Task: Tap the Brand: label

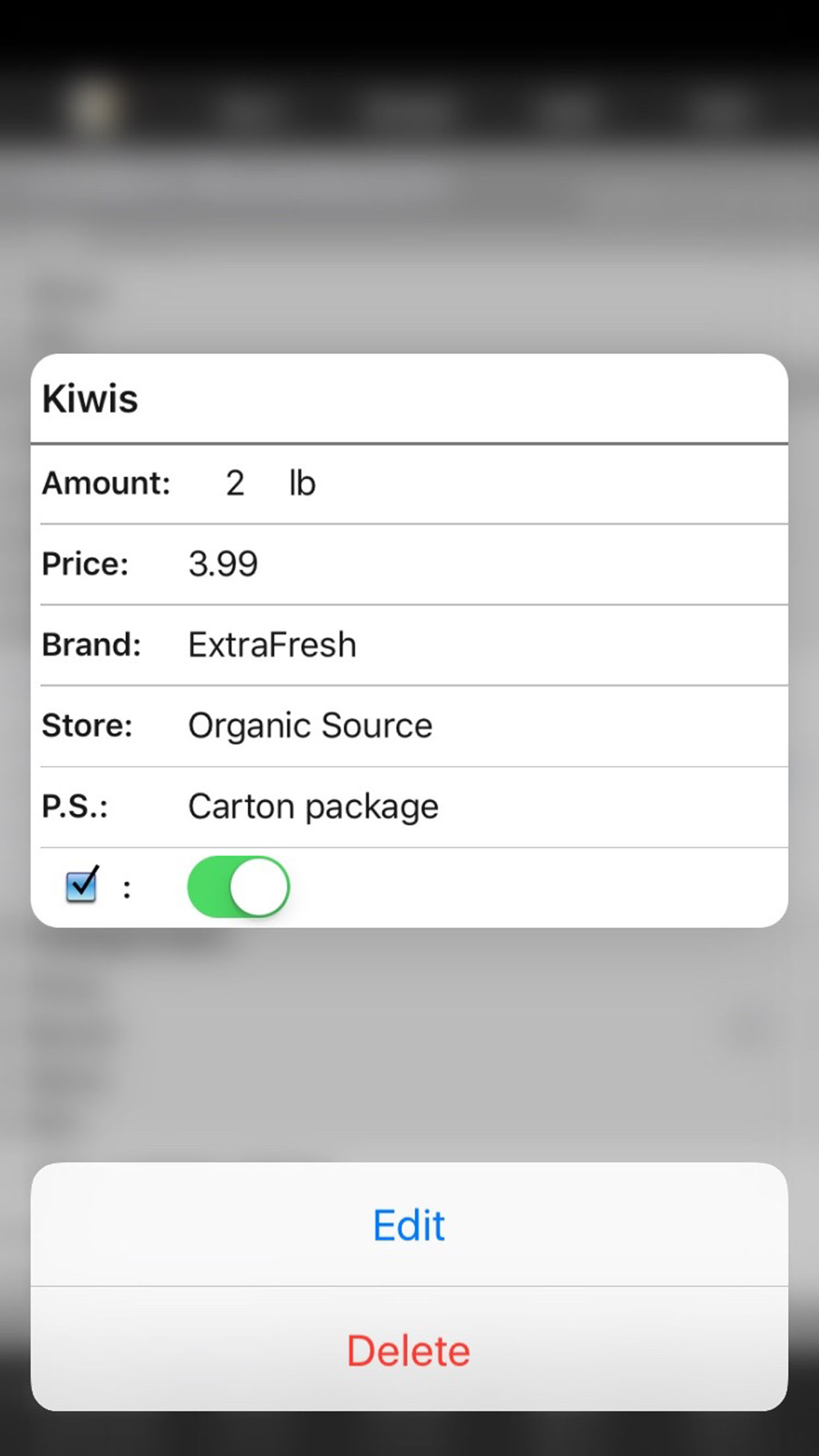Action: 92,644
